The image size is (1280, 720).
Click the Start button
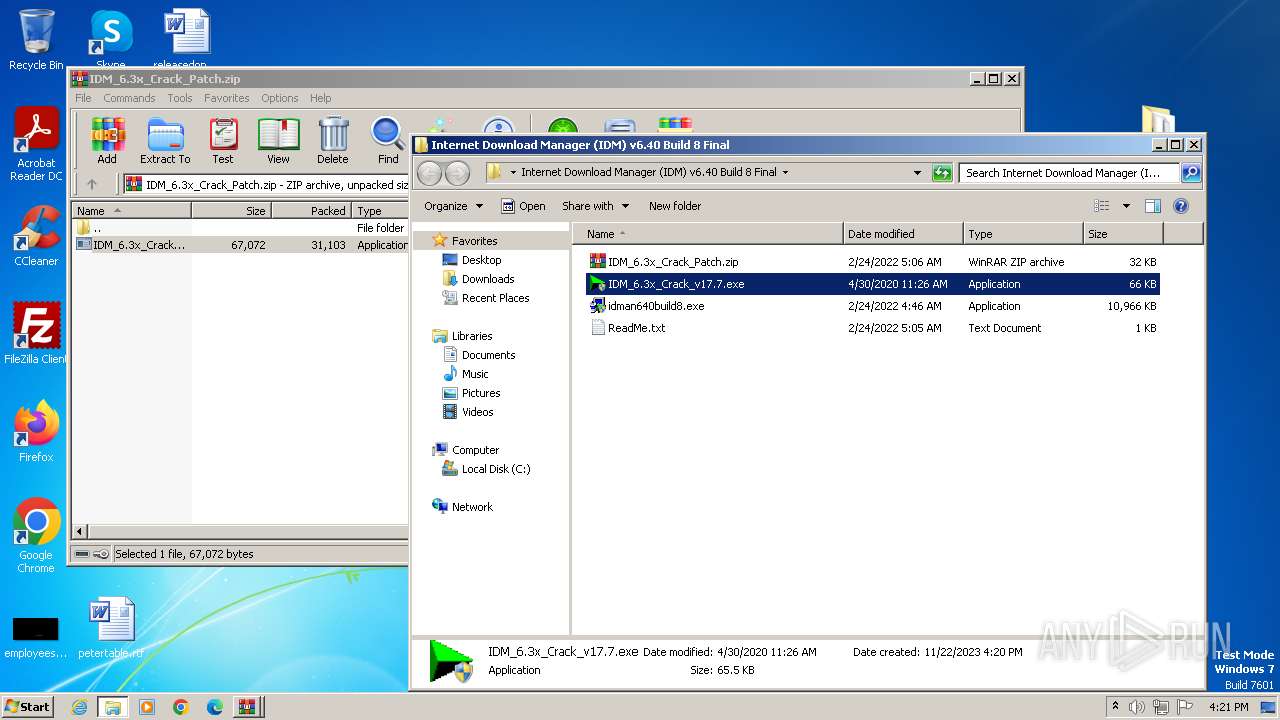coord(27,706)
